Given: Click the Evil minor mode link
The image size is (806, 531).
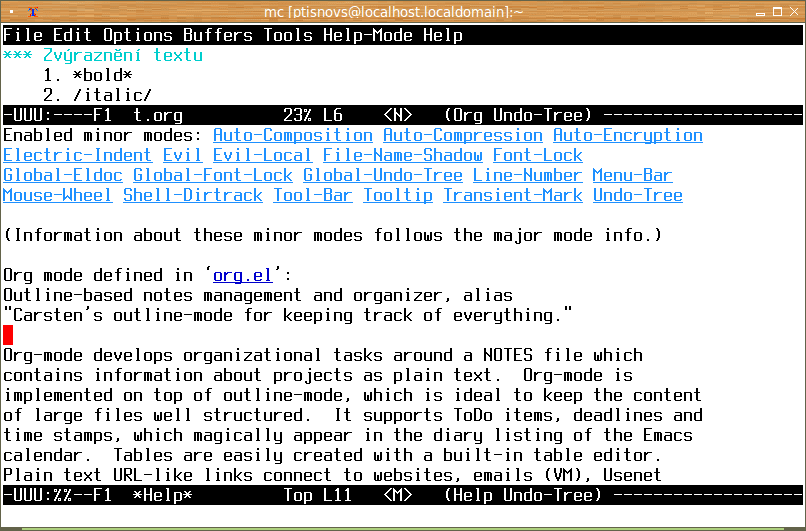Looking at the screenshot, I should (183, 155).
